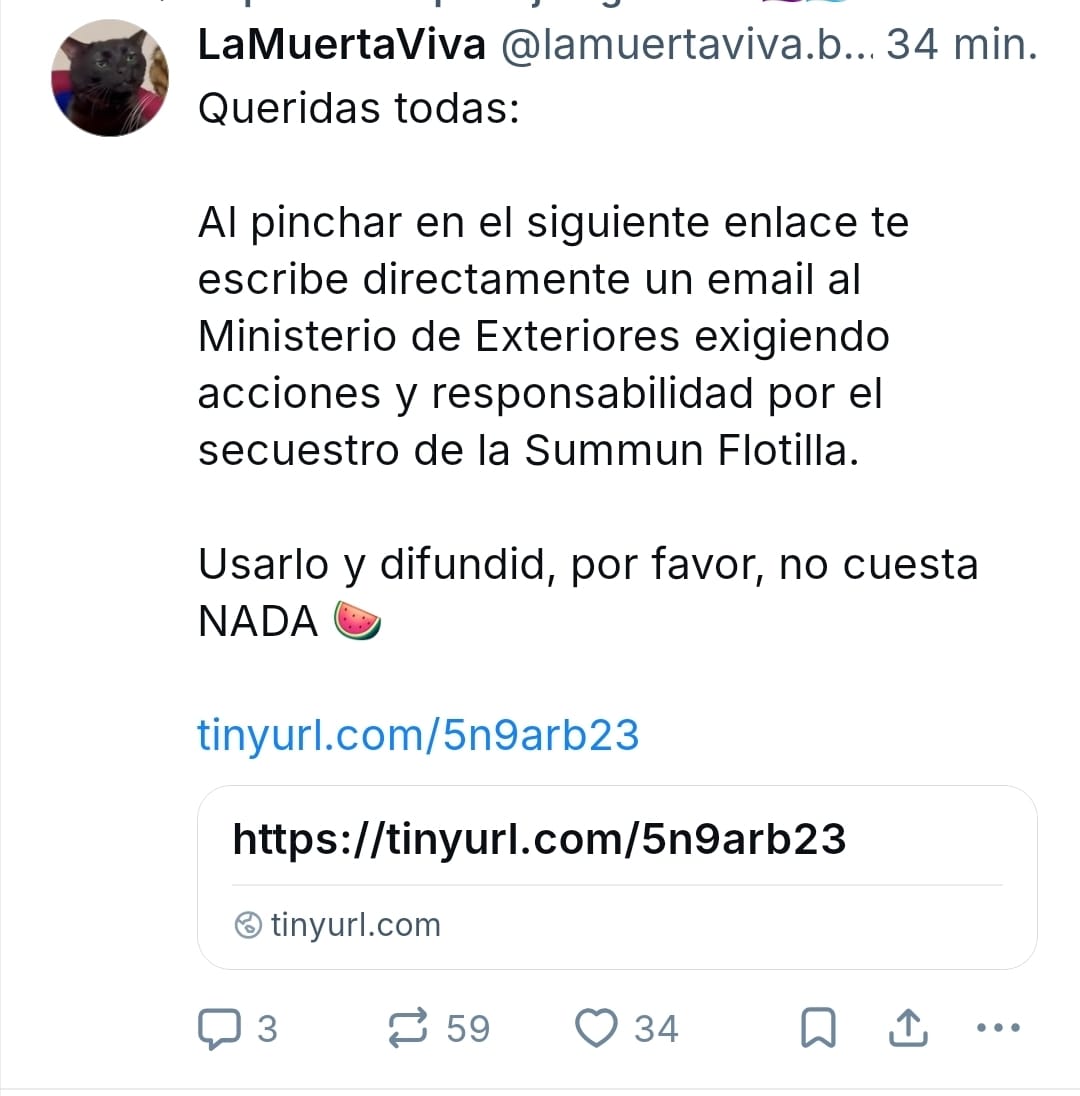
Task: Bookmark this post
Action: coord(819,1028)
